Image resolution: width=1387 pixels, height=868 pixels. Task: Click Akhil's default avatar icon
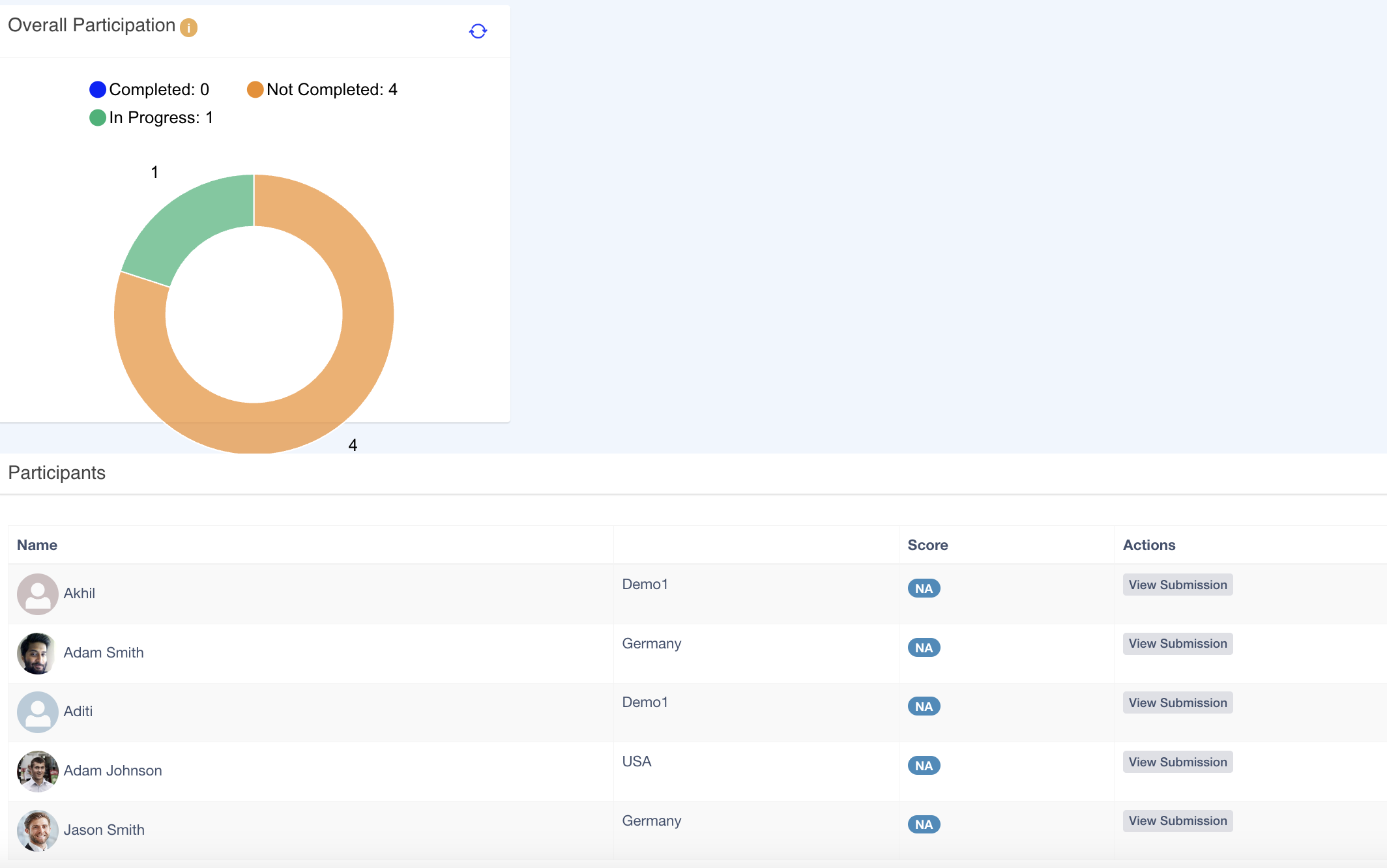(x=37, y=594)
